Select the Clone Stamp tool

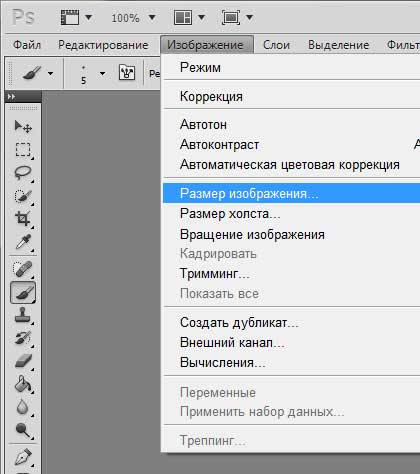pyautogui.click(x=23, y=315)
